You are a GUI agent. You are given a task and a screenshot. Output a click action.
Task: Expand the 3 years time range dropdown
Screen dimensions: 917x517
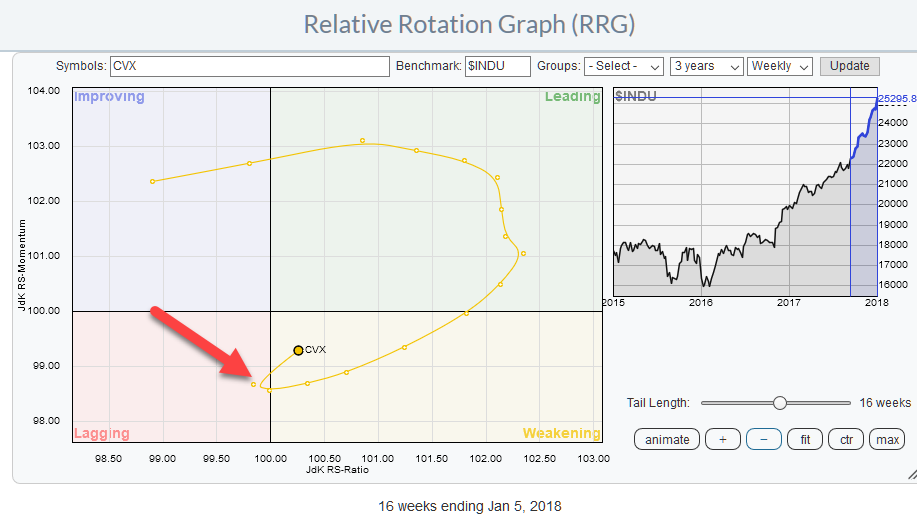pyautogui.click(x=706, y=66)
